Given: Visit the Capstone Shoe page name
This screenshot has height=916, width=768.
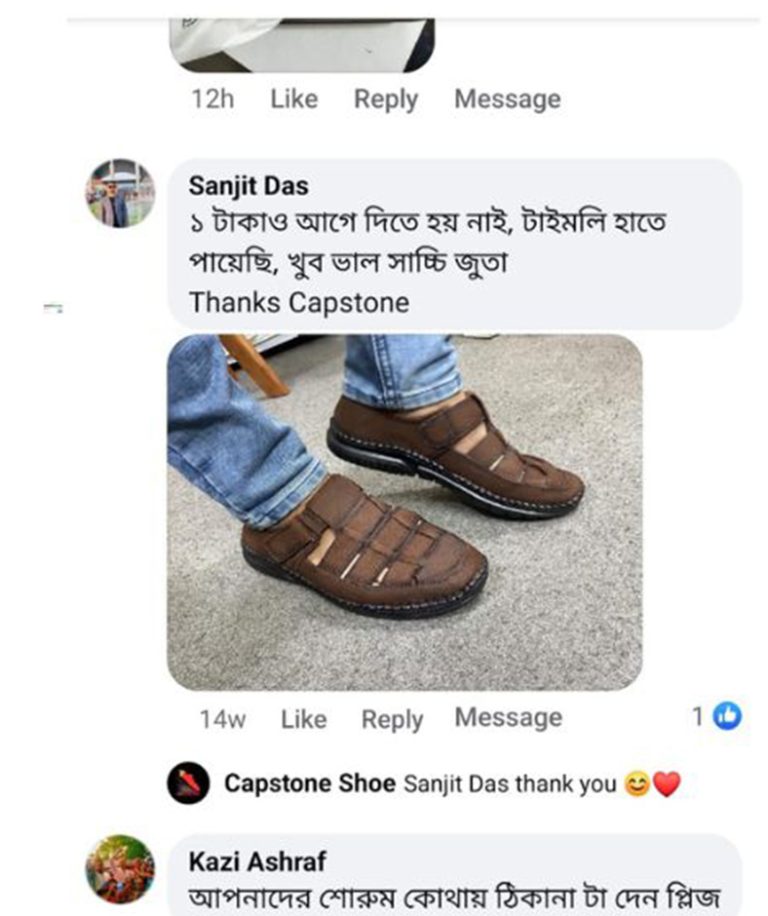Looking at the screenshot, I should click(309, 783).
